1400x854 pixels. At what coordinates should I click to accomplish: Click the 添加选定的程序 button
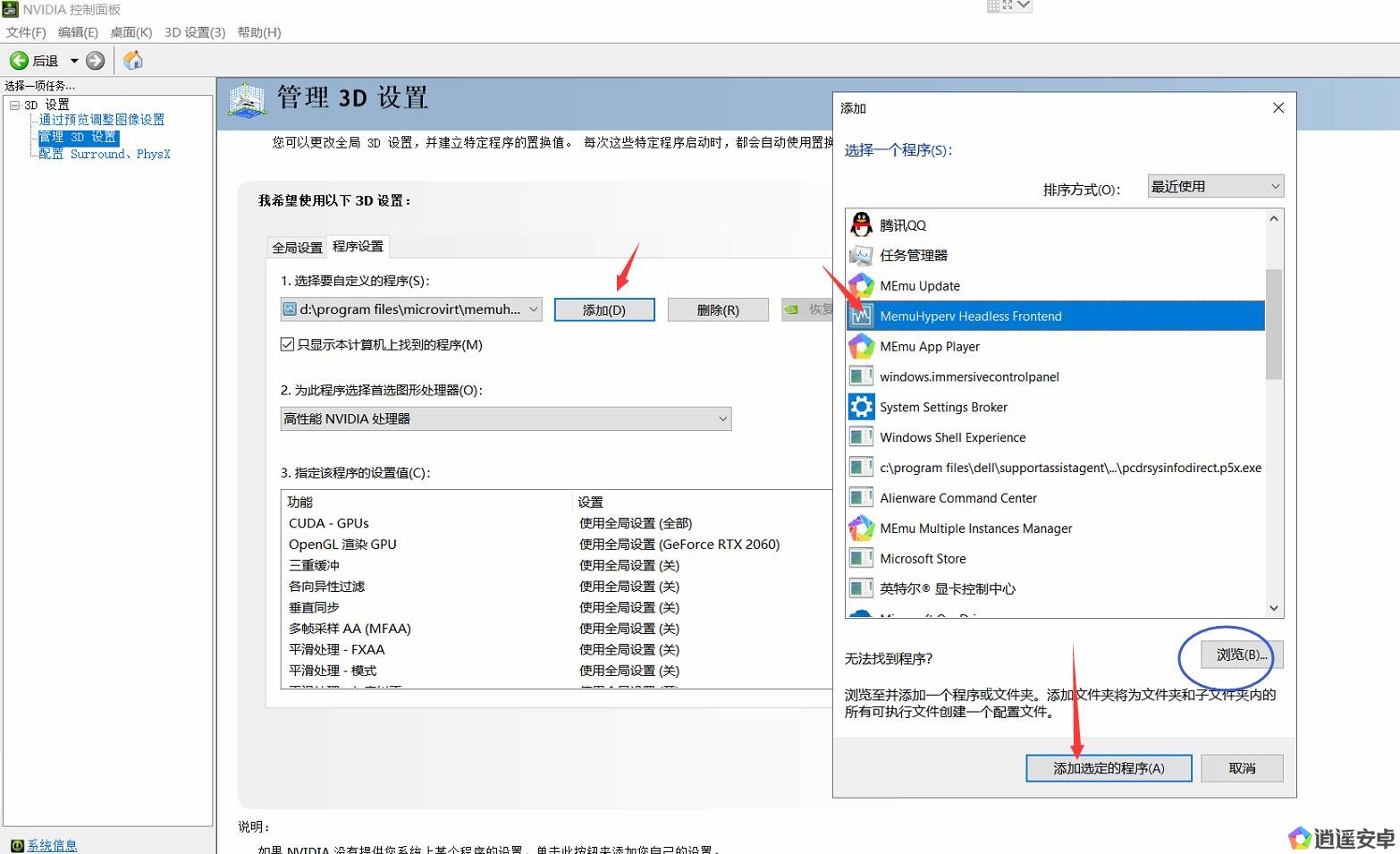click(x=1108, y=768)
